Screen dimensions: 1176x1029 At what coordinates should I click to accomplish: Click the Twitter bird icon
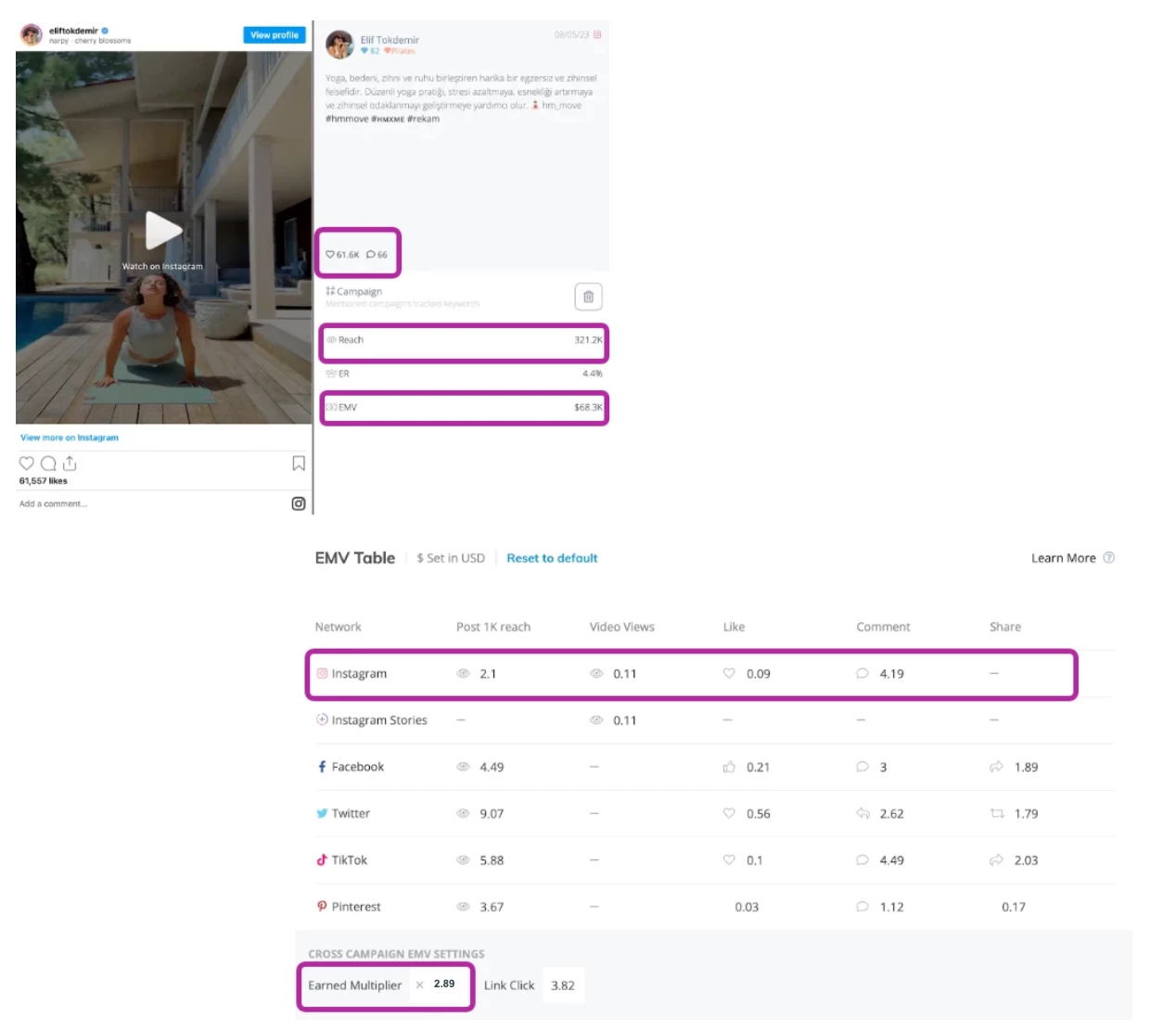(x=322, y=813)
